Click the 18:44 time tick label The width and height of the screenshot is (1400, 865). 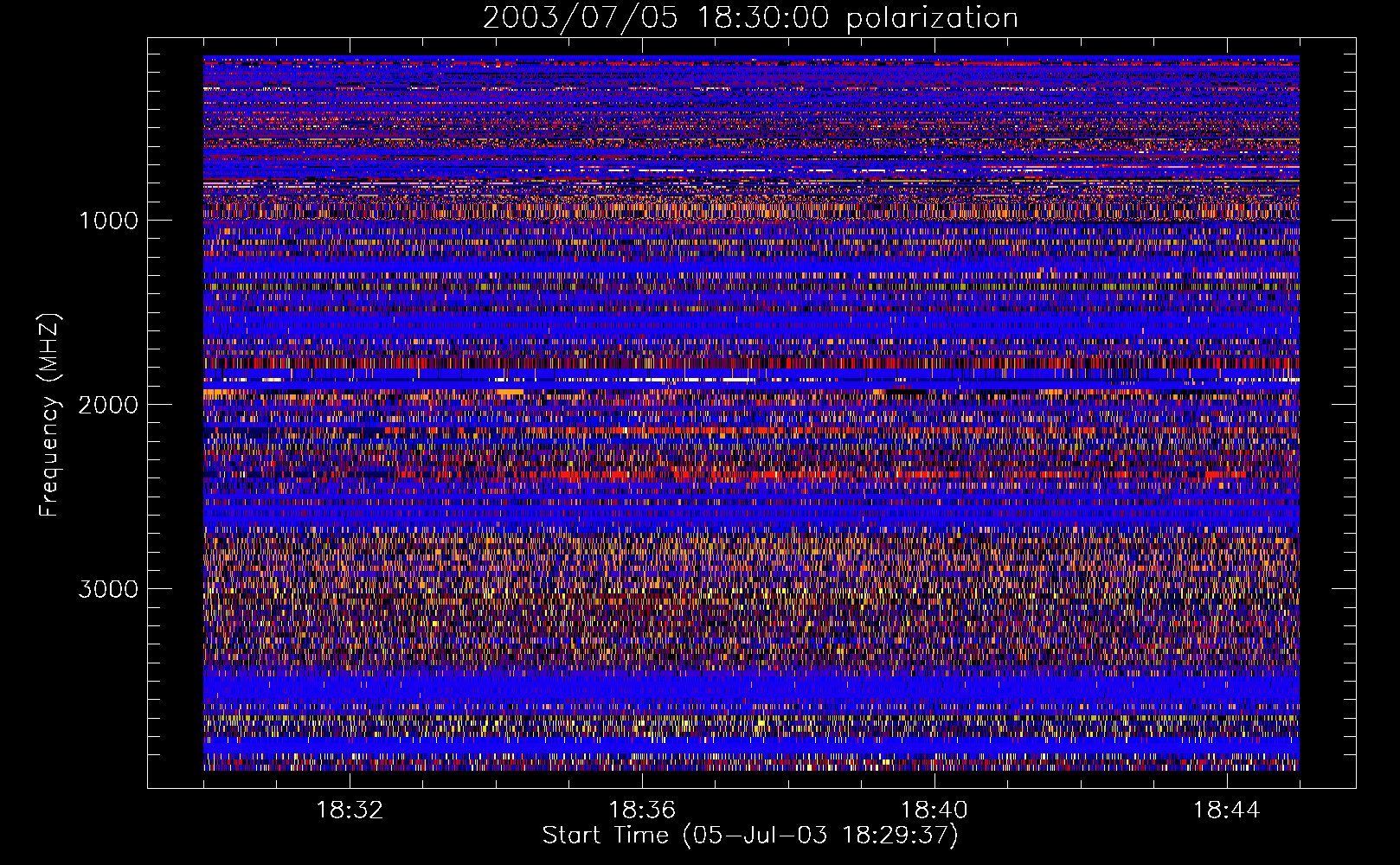click(x=1227, y=811)
